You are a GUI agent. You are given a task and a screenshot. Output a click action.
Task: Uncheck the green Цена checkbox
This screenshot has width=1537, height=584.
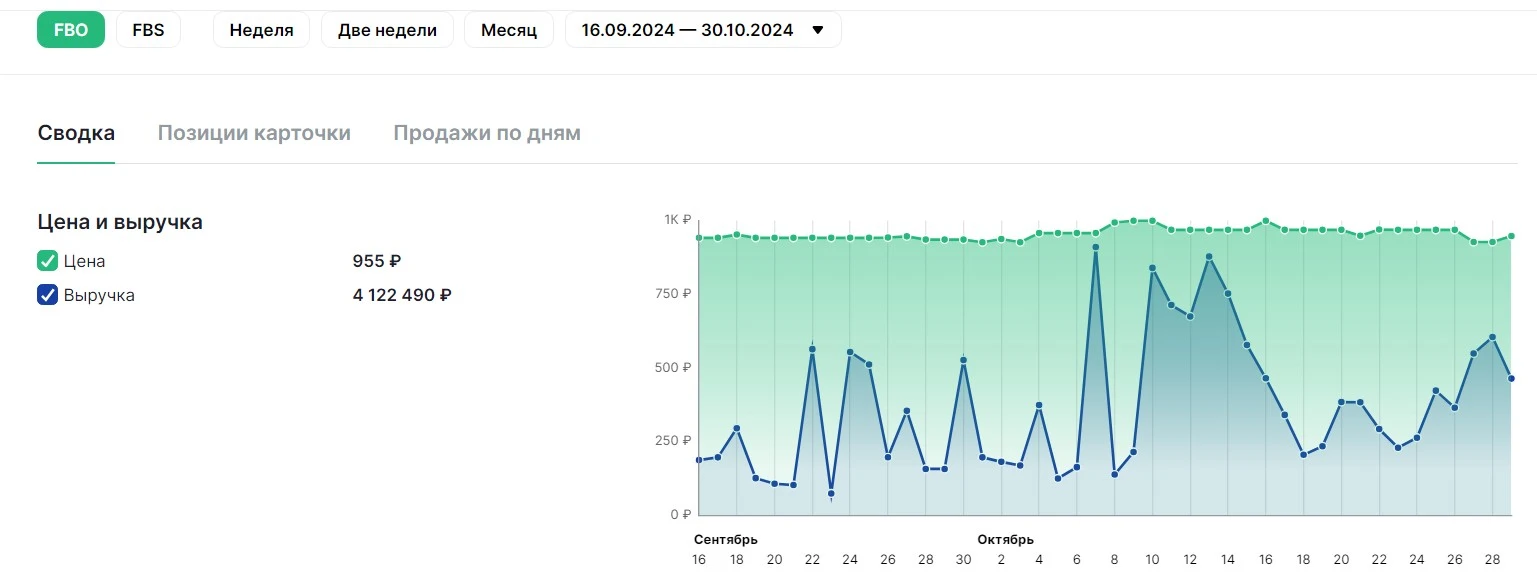[x=47, y=261]
